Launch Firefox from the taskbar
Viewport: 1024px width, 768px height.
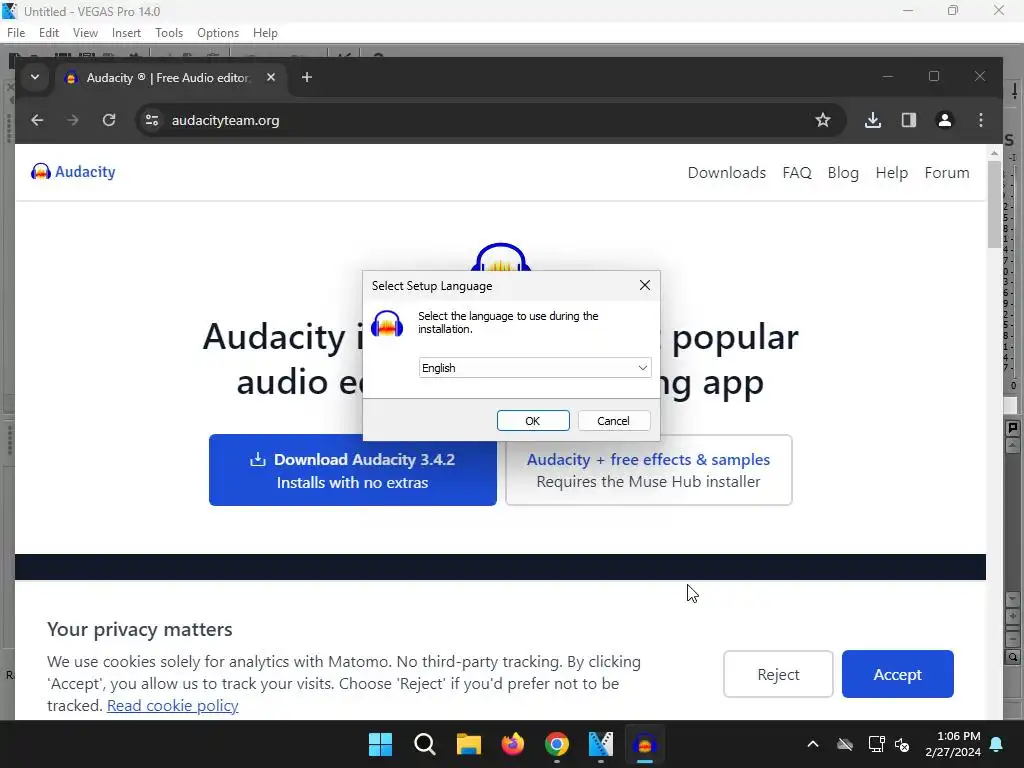pos(513,744)
